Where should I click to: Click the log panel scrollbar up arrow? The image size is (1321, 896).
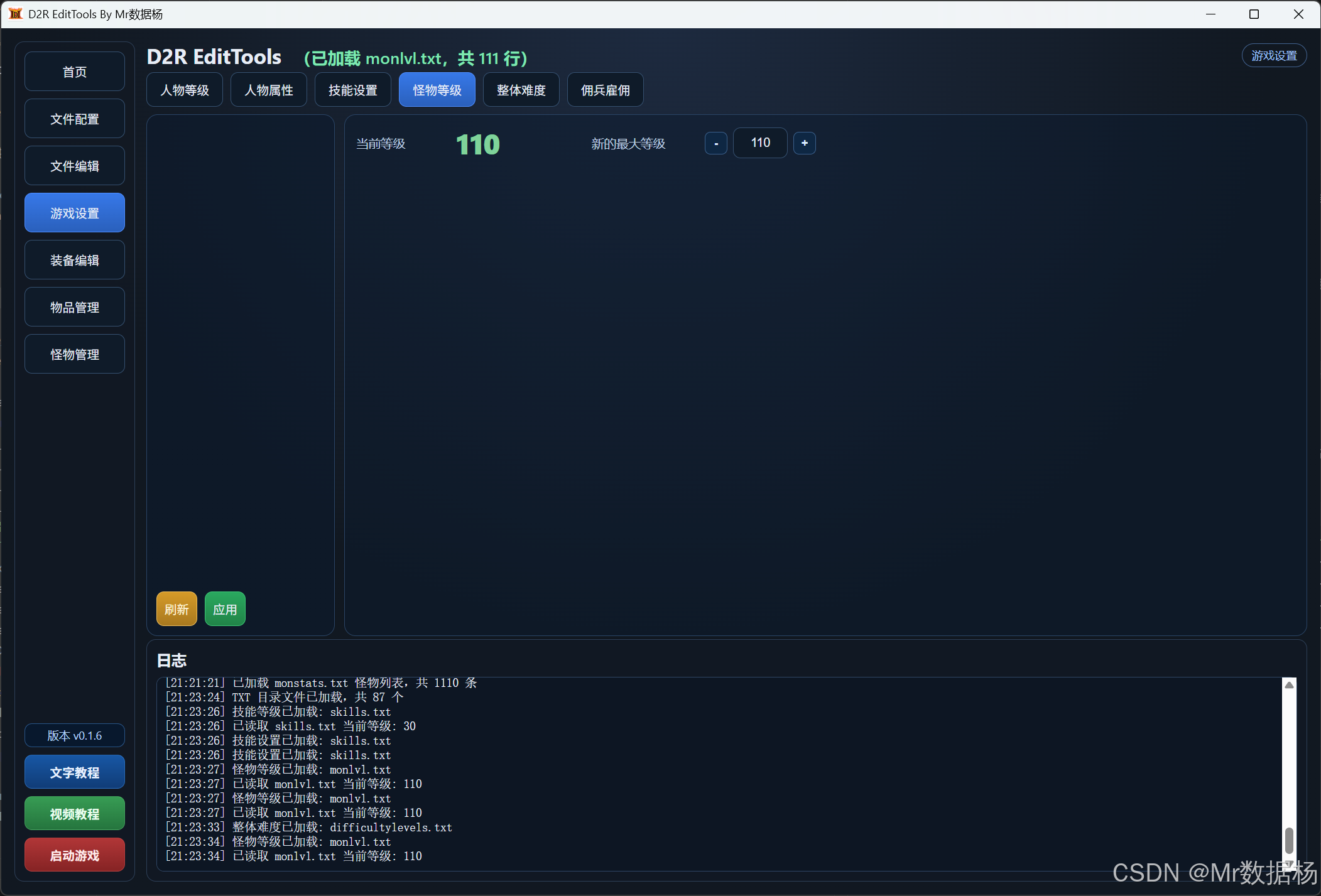pos(1289,685)
